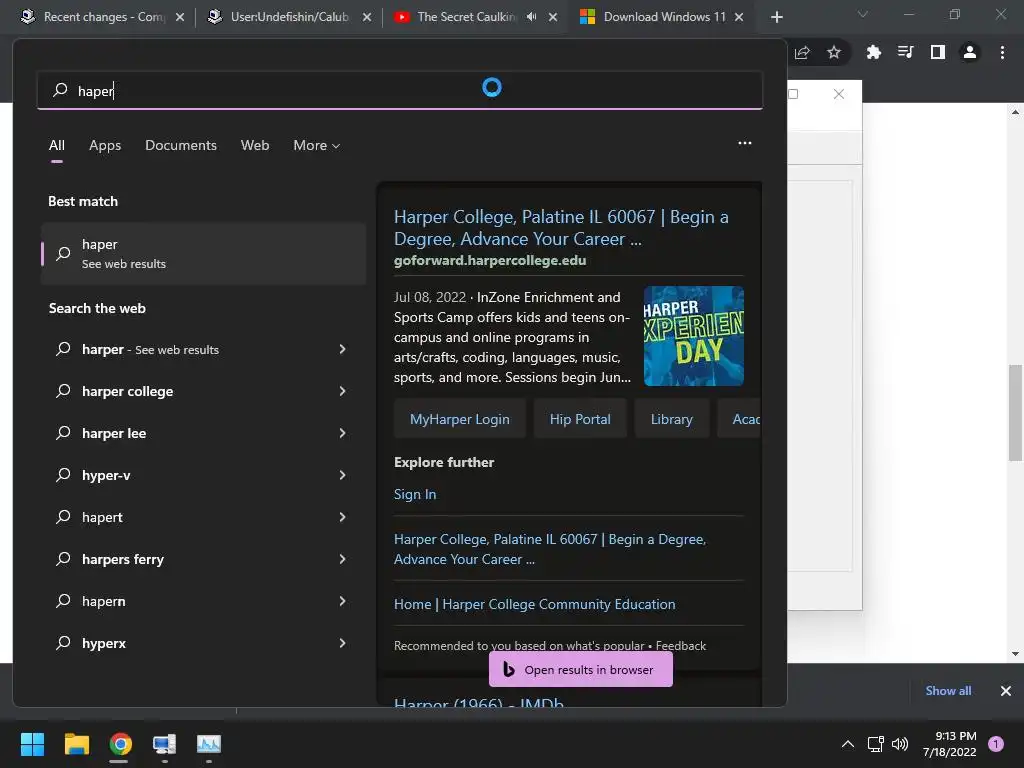Open Chrome media controls icon

pos(906,52)
